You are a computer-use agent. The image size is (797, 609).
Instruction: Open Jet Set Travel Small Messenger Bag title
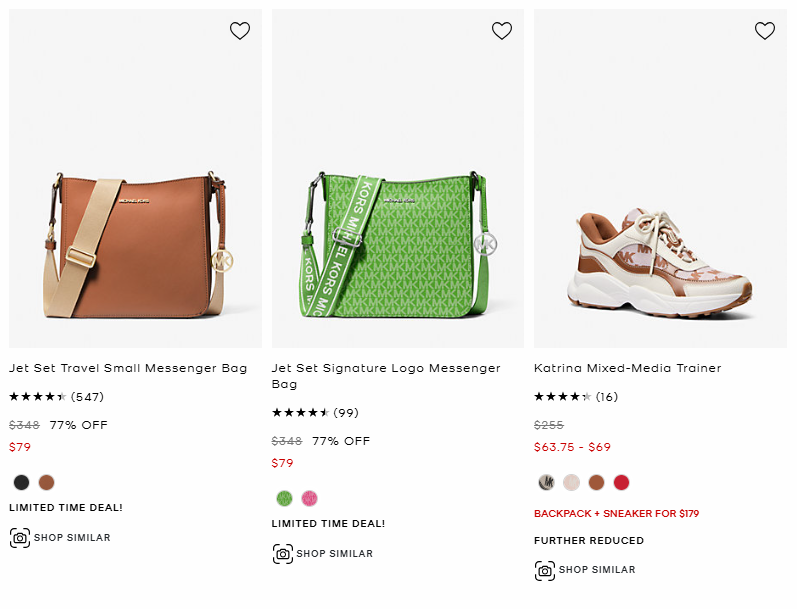(128, 368)
